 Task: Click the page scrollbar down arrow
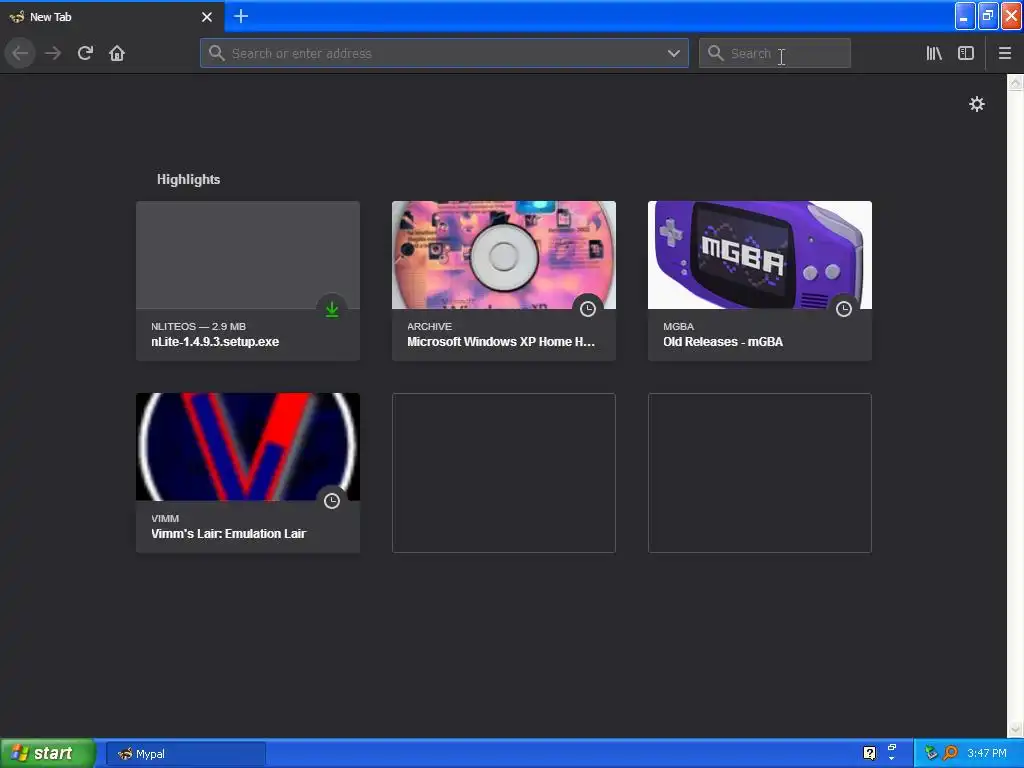(x=1015, y=729)
